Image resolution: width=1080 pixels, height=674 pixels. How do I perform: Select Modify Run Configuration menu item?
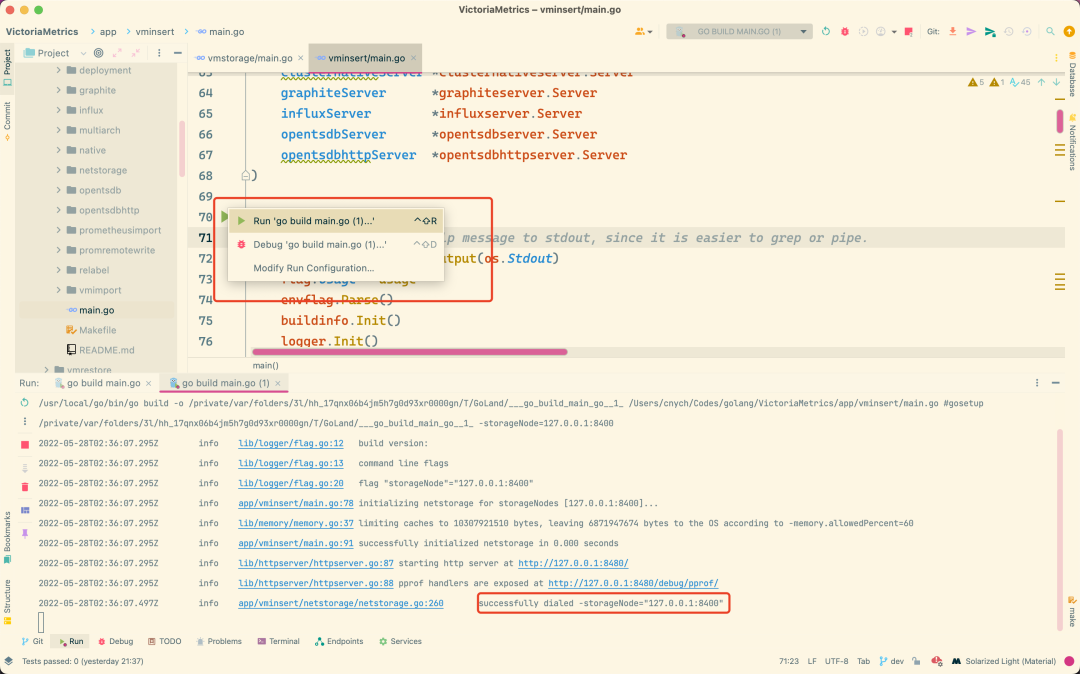click(x=313, y=268)
